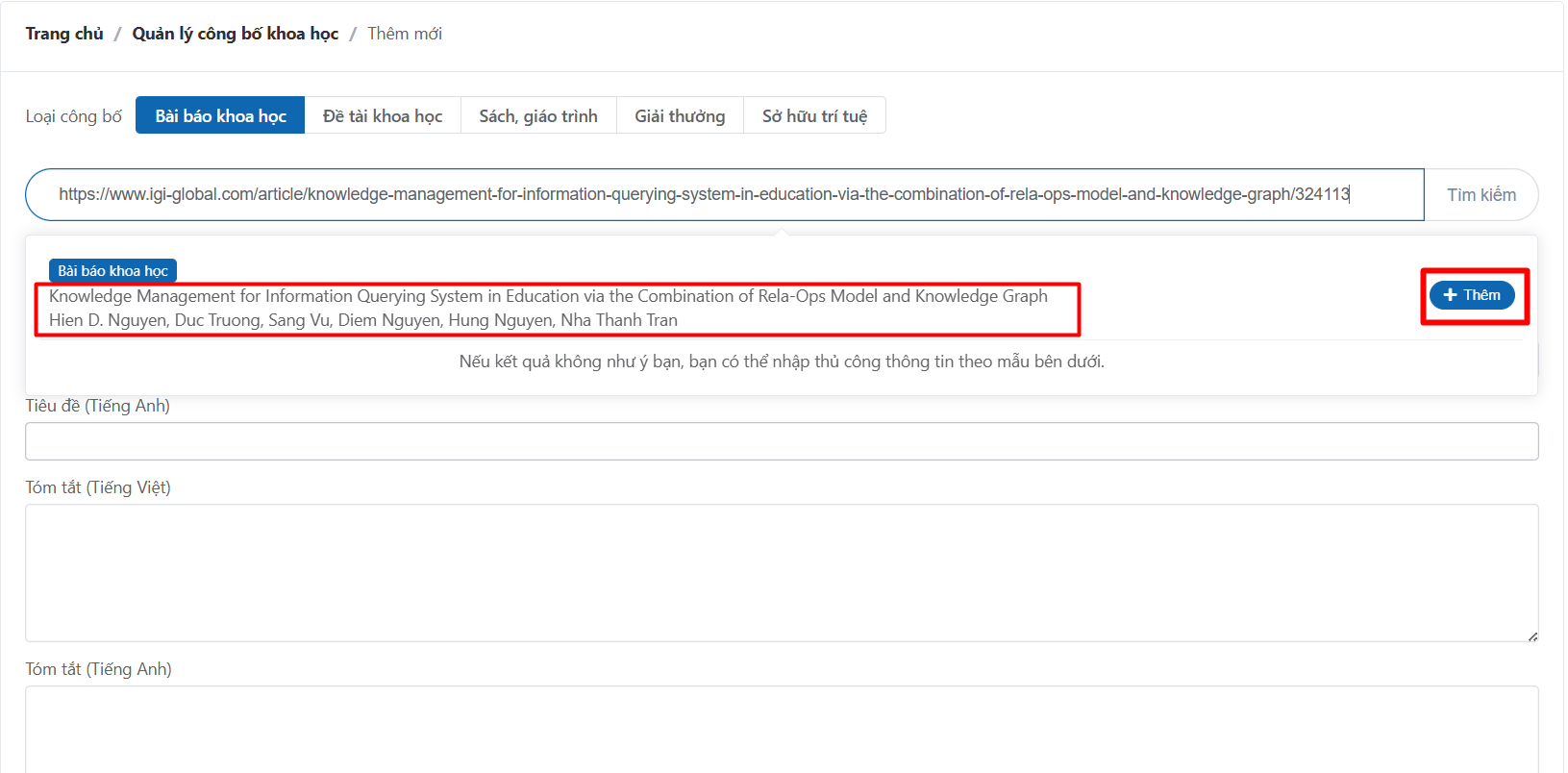Select the Bài báo khoa học tab
This screenshot has width=1568, height=773.
[220, 115]
